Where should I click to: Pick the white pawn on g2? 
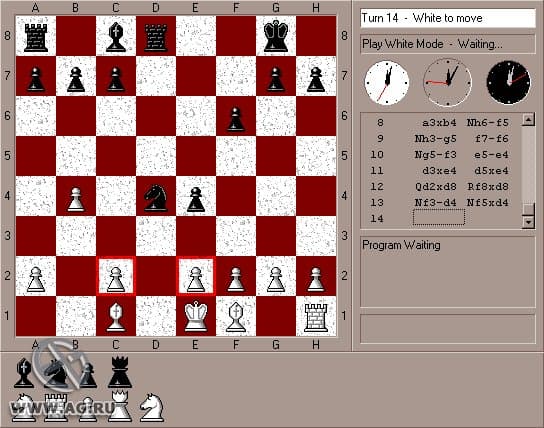point(276,279)
